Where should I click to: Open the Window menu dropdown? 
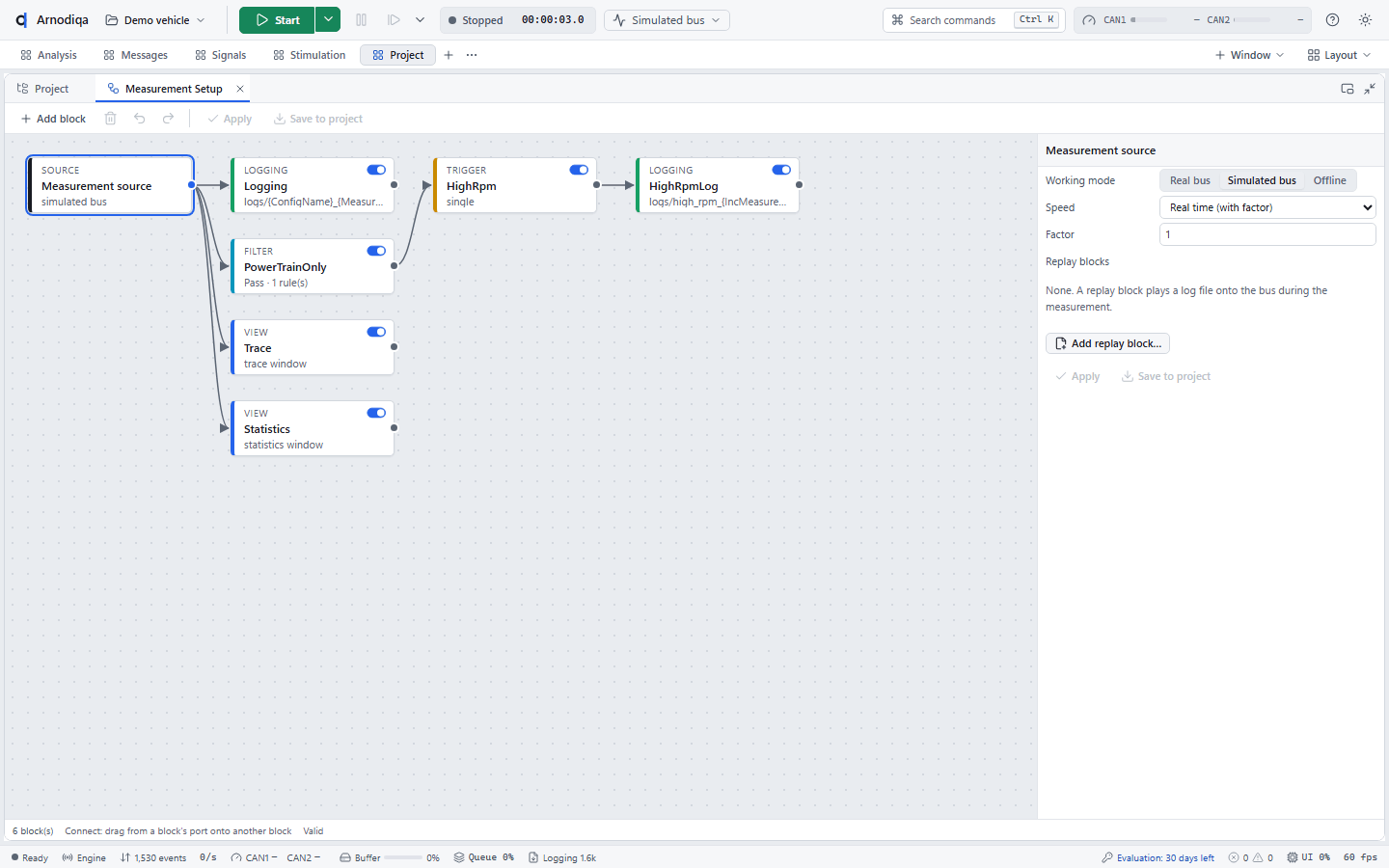coord(1249,55)
